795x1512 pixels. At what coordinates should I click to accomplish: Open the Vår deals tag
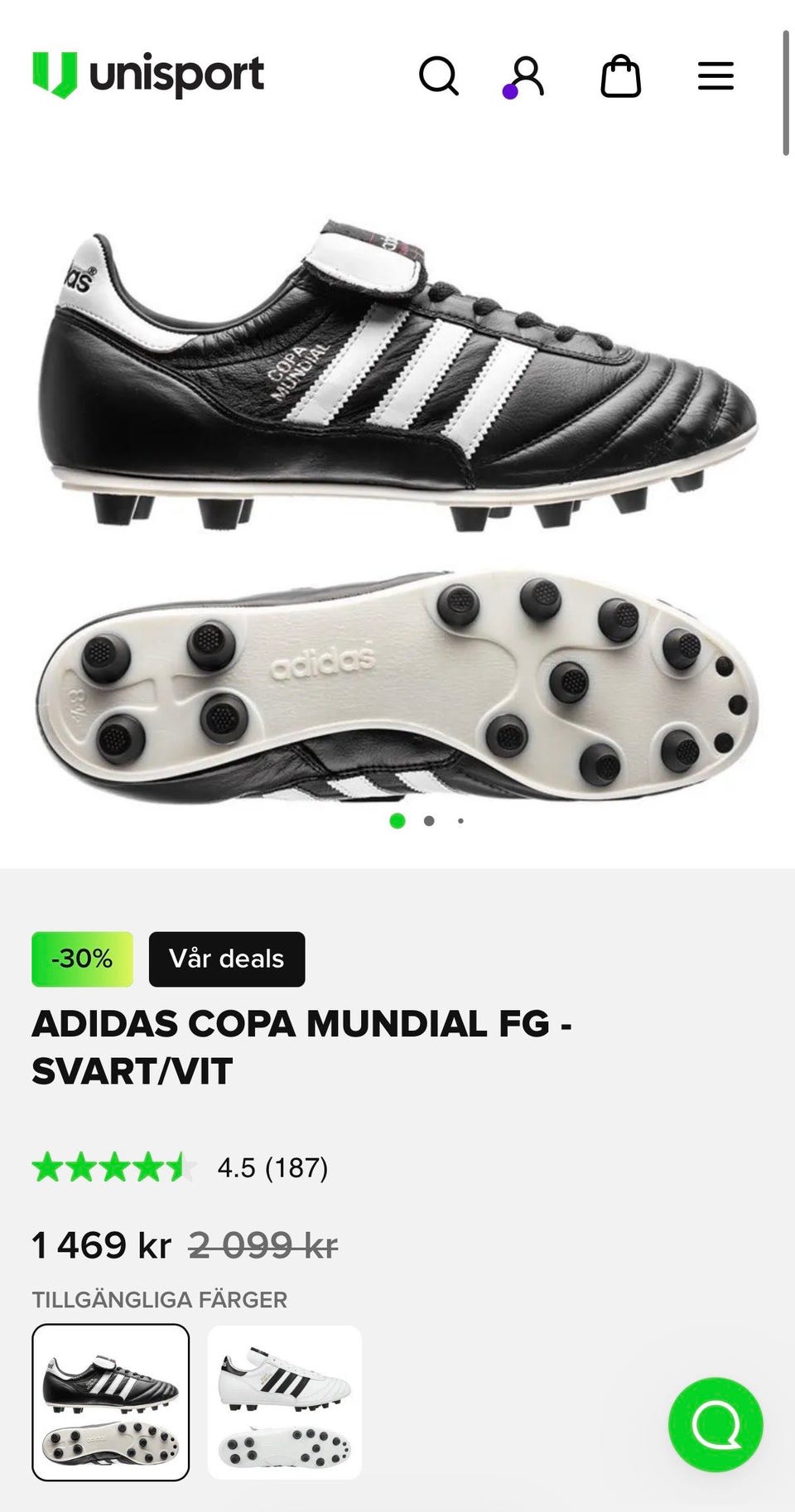[227, 959]
